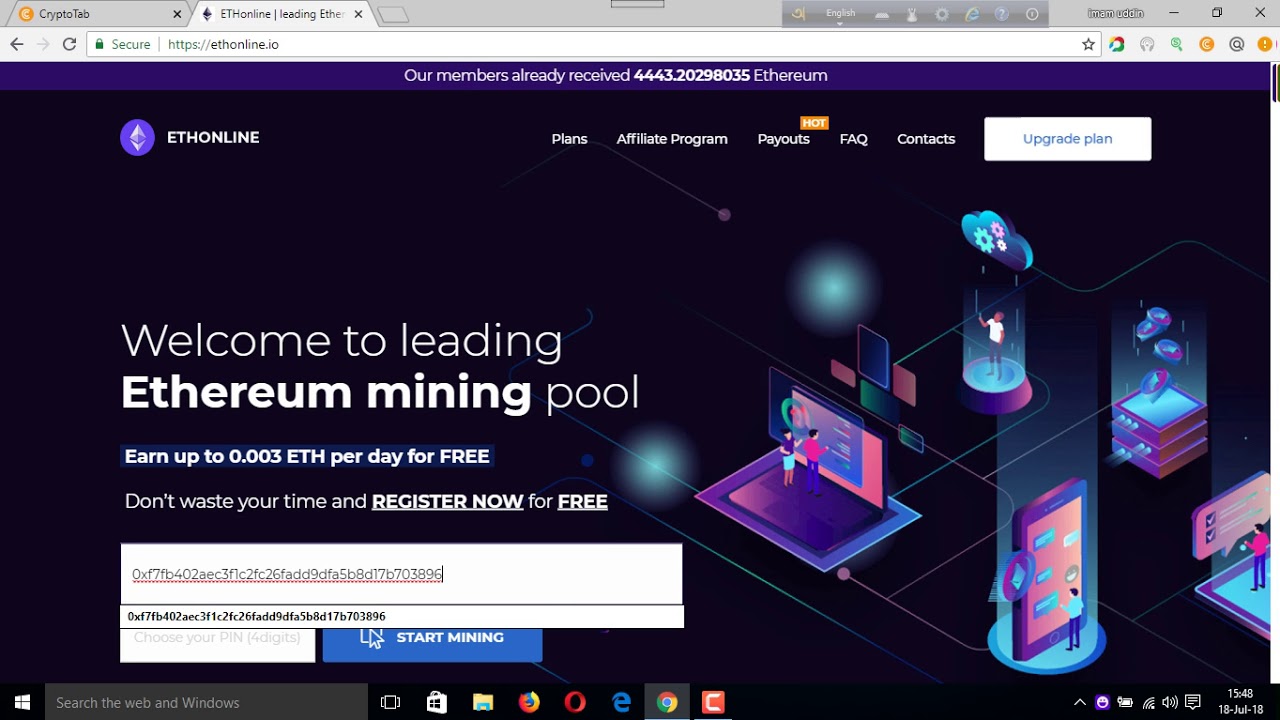Click the Choose your PIN field

[x=217, y=641]
